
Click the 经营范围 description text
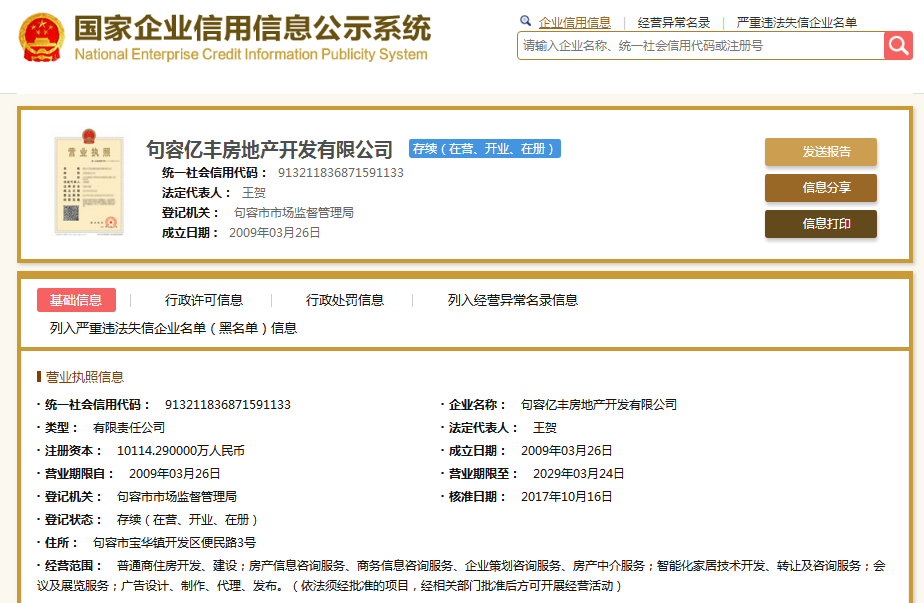[x=461, y=575]
